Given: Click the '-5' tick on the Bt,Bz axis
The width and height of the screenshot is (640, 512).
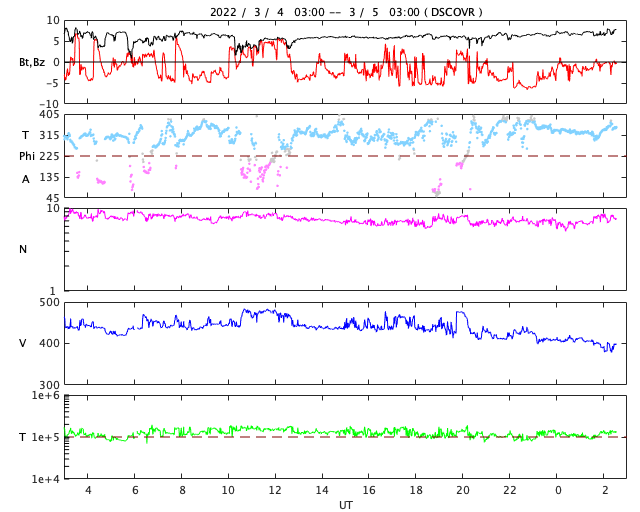Looking at the screenshot, I should [54, 83].
